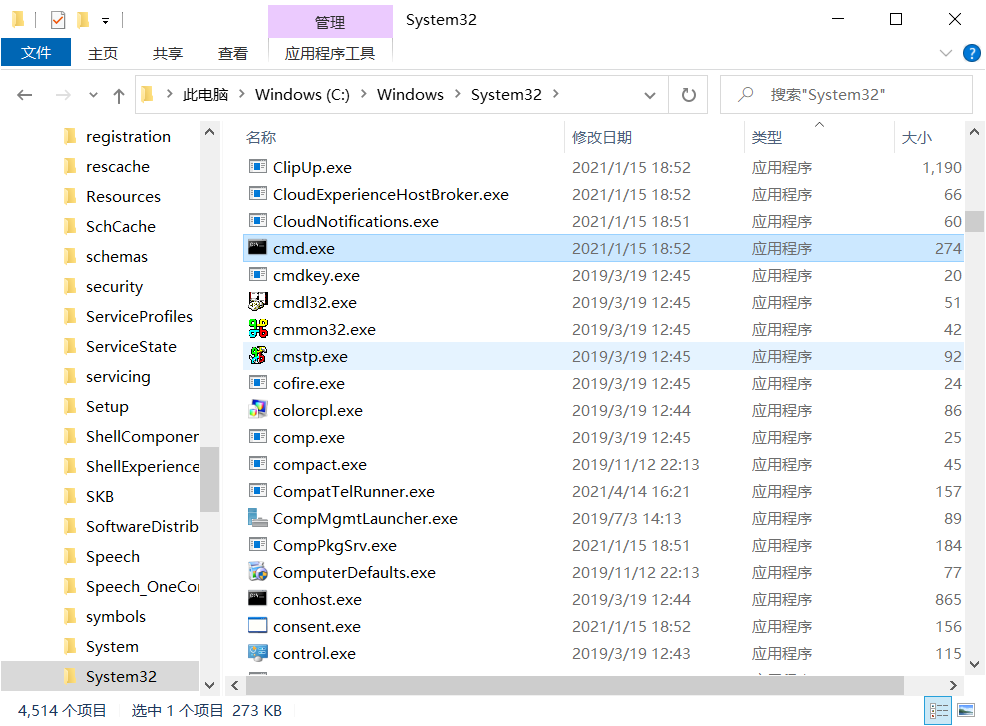Expand the ribbon with the chevron
Screen dimensions: 986x726
(x=946, y=53)
